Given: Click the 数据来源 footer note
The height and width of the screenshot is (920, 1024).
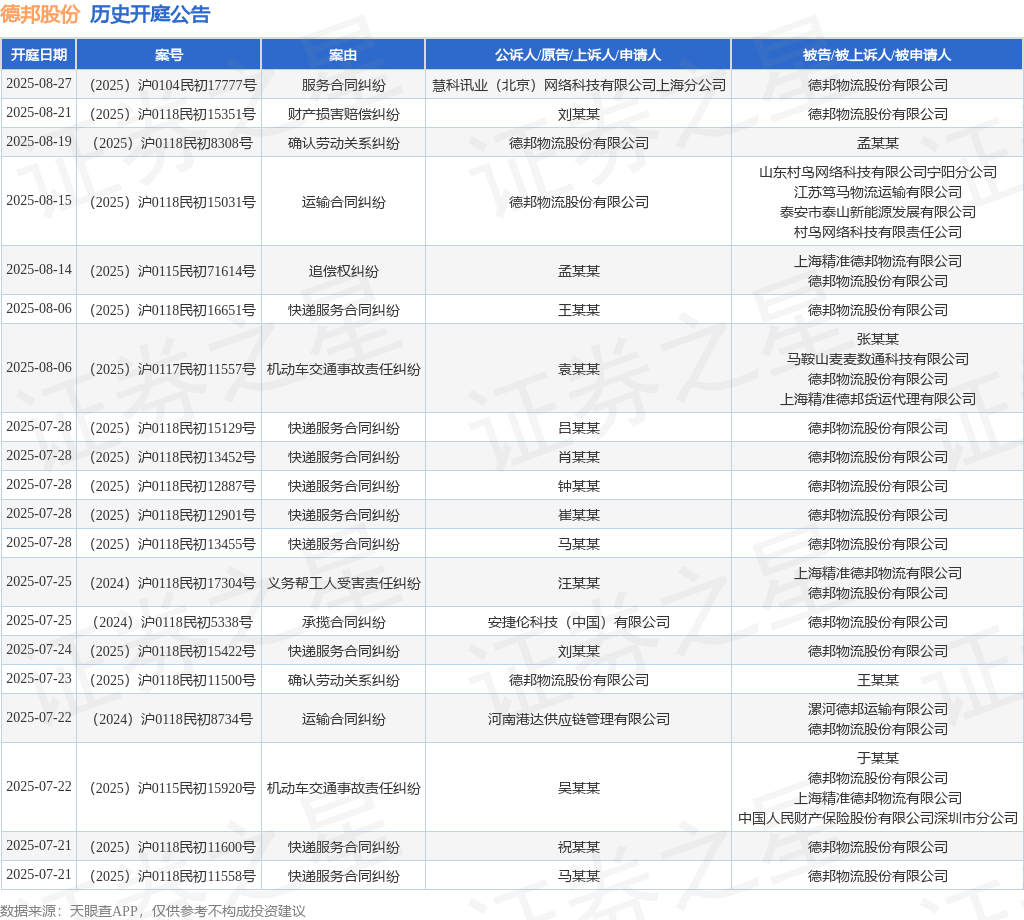Looking at the screenshot, I should click(153, 910).
